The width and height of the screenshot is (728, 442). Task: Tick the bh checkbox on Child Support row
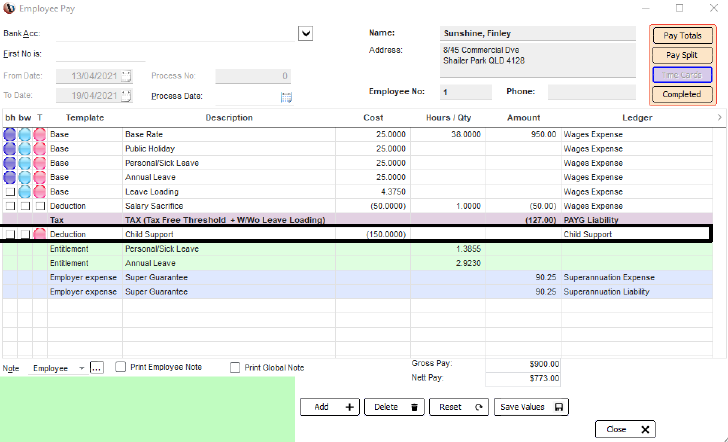point(10,234)
